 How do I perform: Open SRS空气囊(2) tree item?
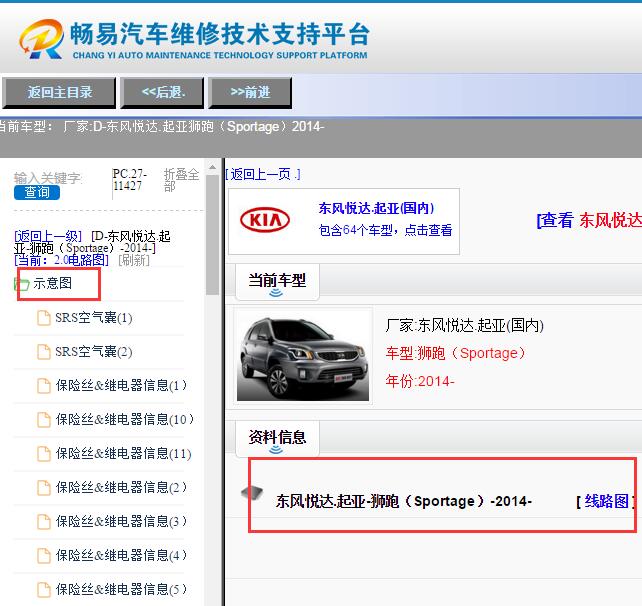[x=94, y=352]
